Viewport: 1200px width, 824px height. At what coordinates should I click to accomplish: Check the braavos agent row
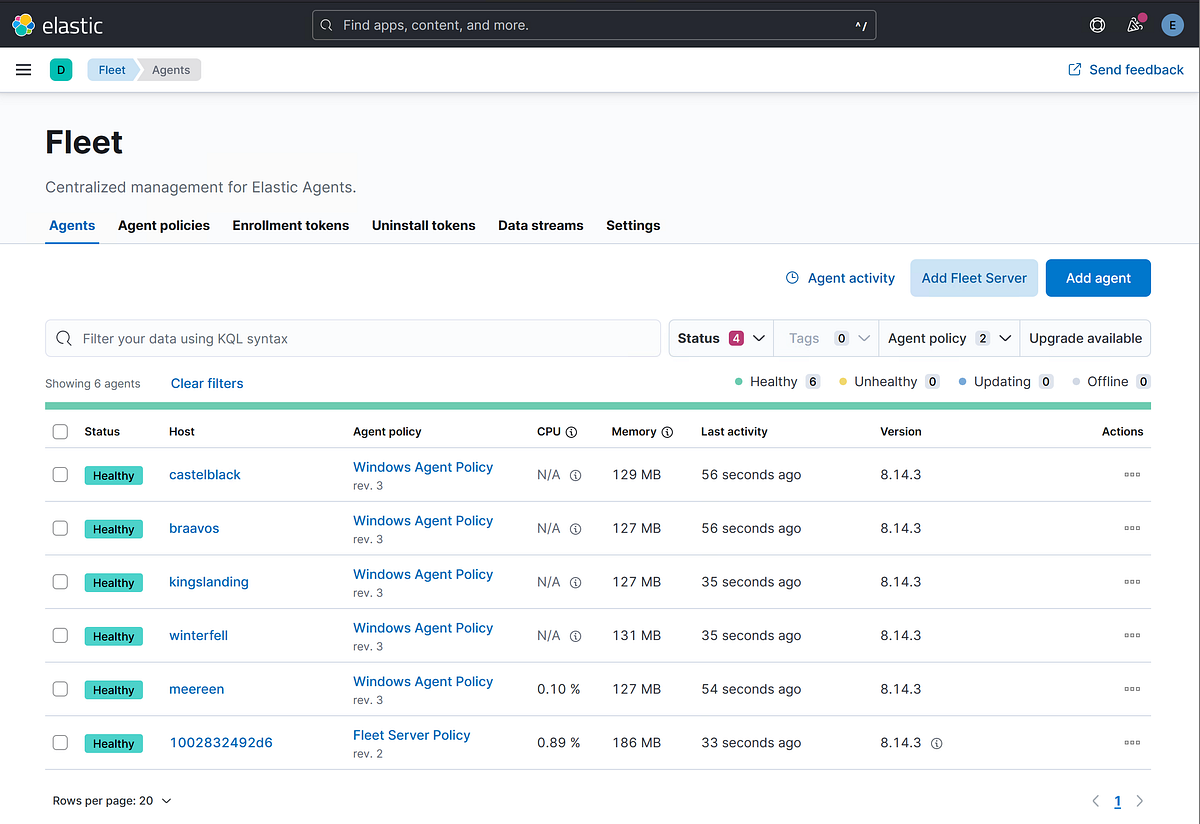[60, 528]
